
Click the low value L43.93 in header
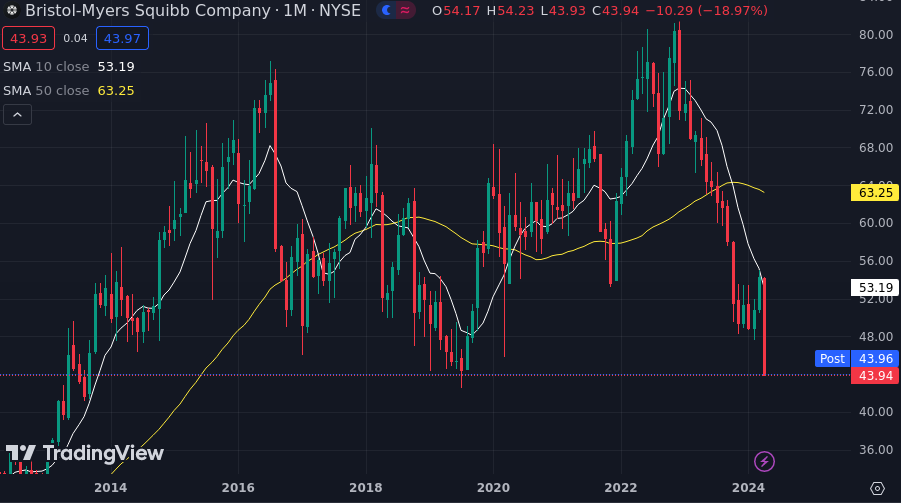pos(564,10)
